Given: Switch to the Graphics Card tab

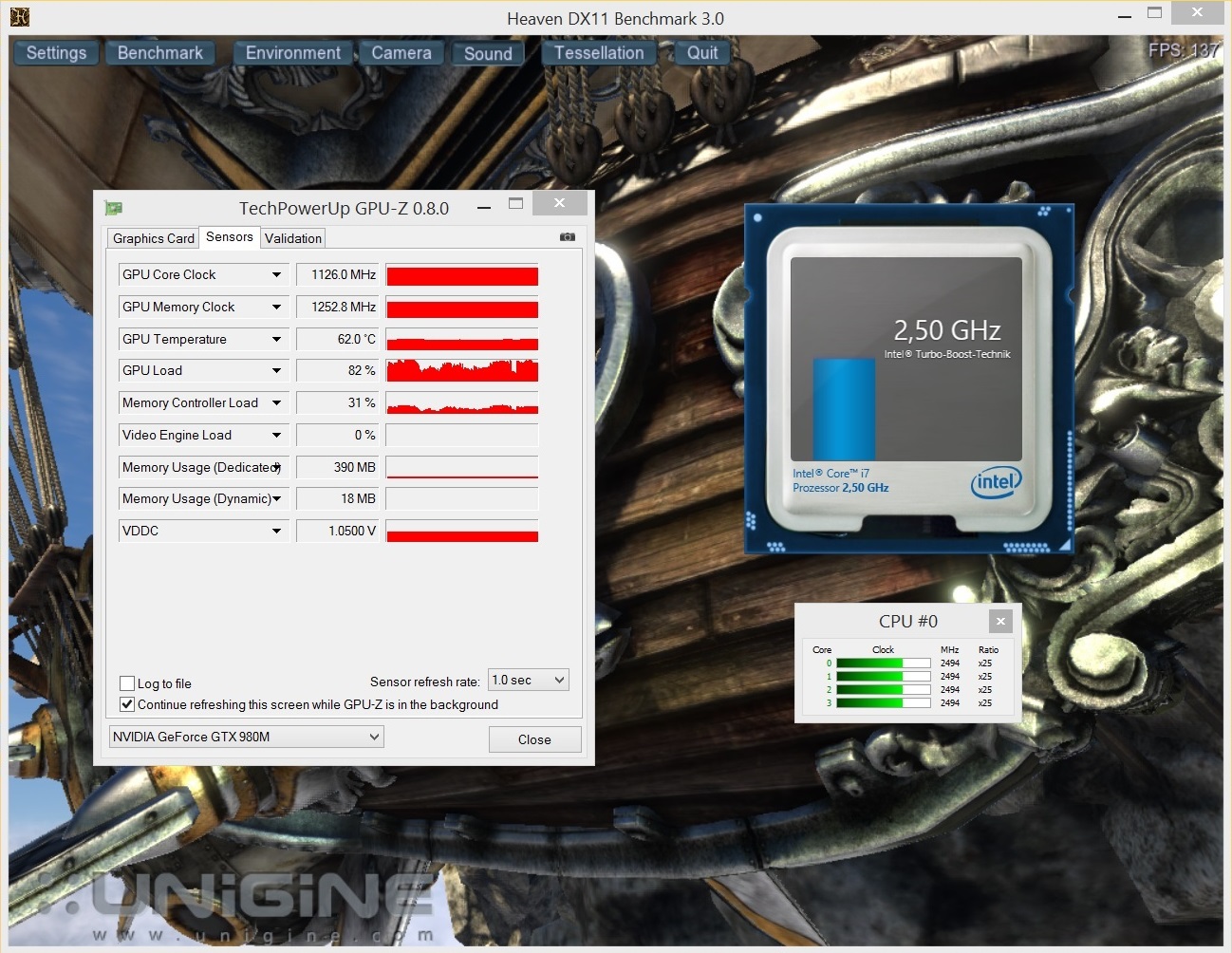Looking at the screenshot, I should pos(153,238).
